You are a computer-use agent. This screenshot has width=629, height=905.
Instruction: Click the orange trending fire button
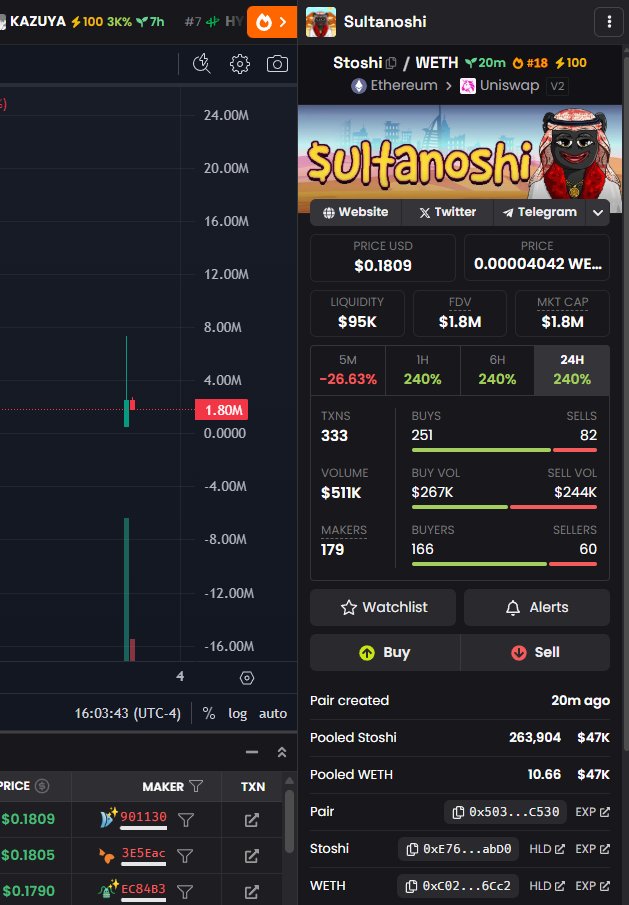272,22
